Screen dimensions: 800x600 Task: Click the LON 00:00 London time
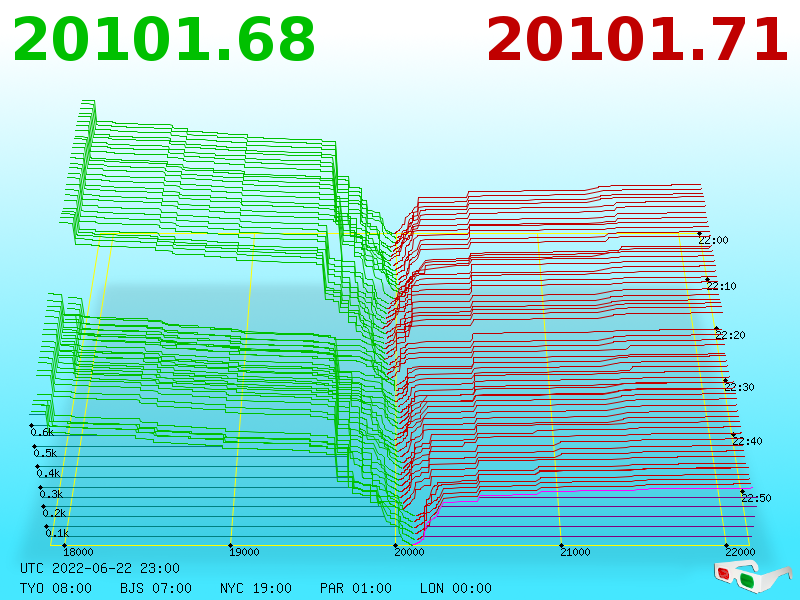[456, 588]
